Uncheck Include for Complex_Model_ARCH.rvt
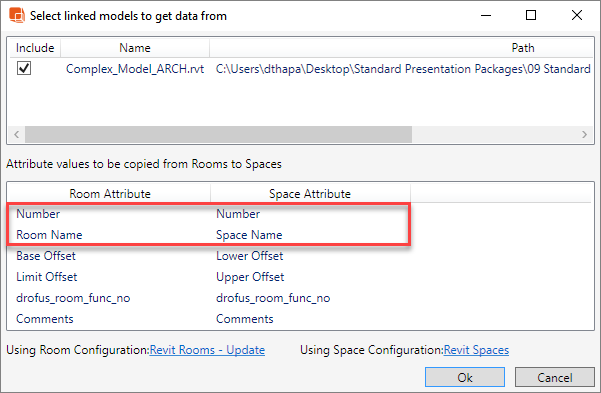Image resolution: width=601 pixels, height=393 pixels. pyautogui.click(x=24, y=69)
